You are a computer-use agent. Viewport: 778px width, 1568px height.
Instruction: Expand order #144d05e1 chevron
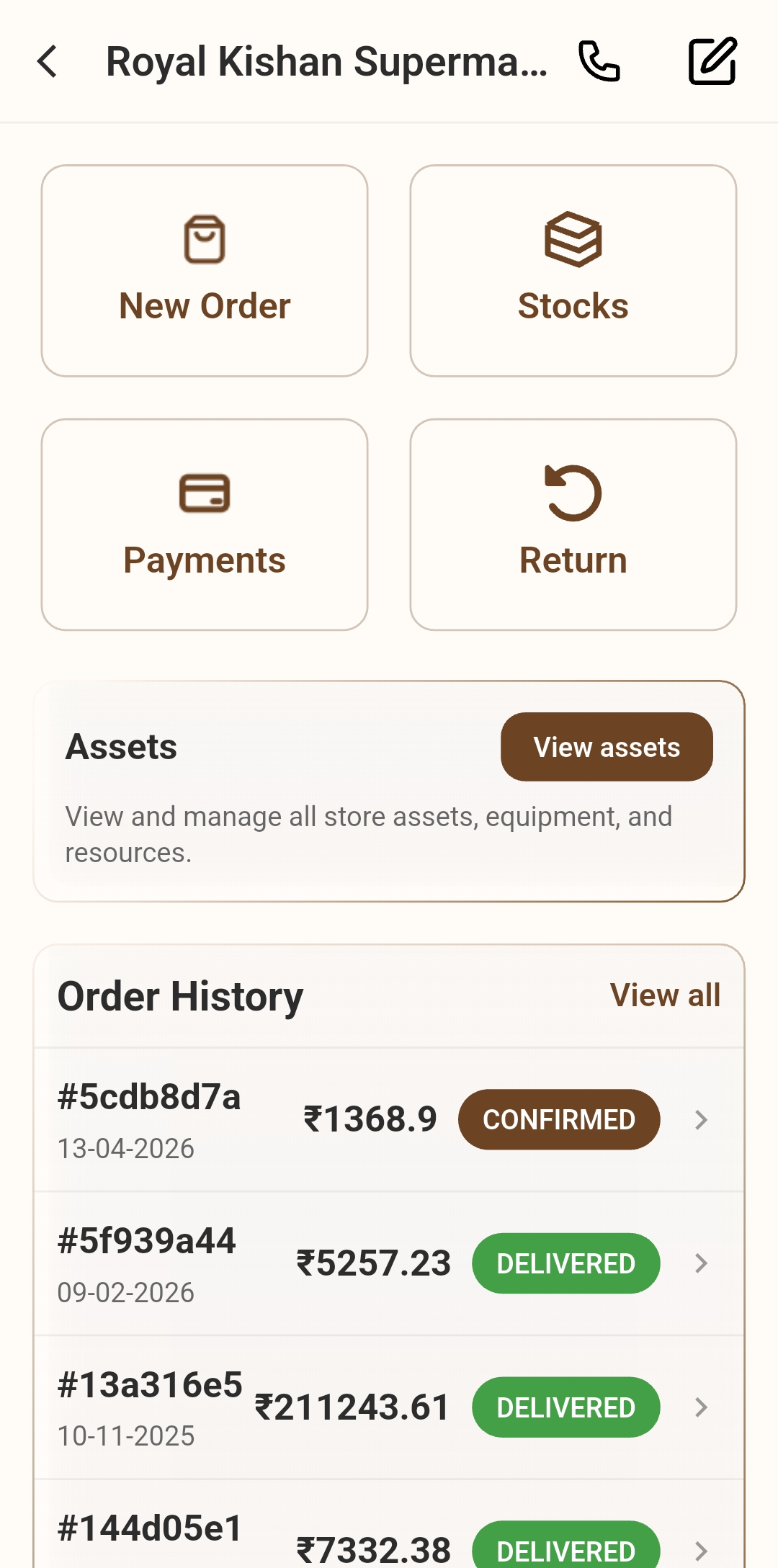point(701,1550)
